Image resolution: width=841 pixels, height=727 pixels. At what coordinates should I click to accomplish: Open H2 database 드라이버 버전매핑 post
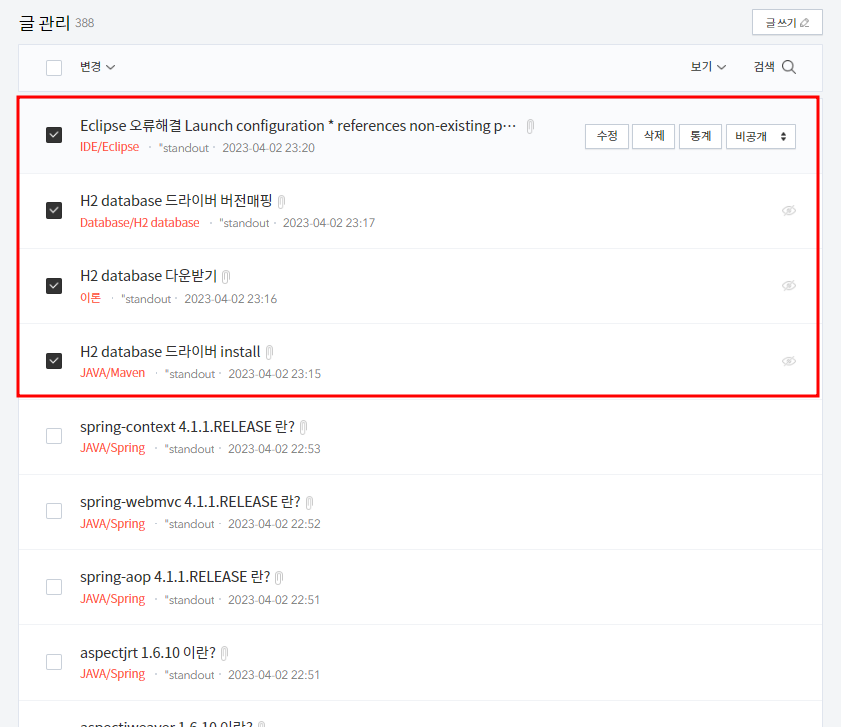point(176,201)
